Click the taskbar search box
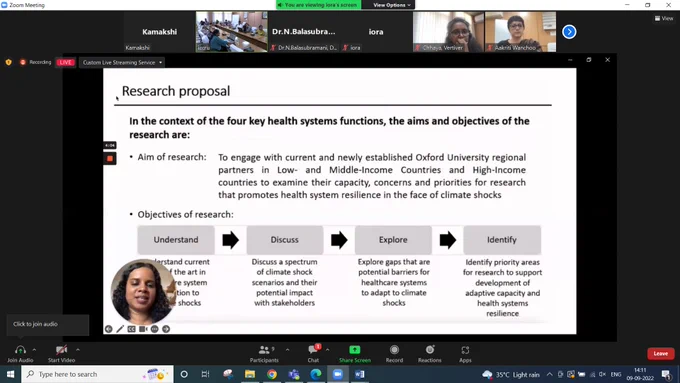Screen dimensions: 680x383 [x=97, y=374]
